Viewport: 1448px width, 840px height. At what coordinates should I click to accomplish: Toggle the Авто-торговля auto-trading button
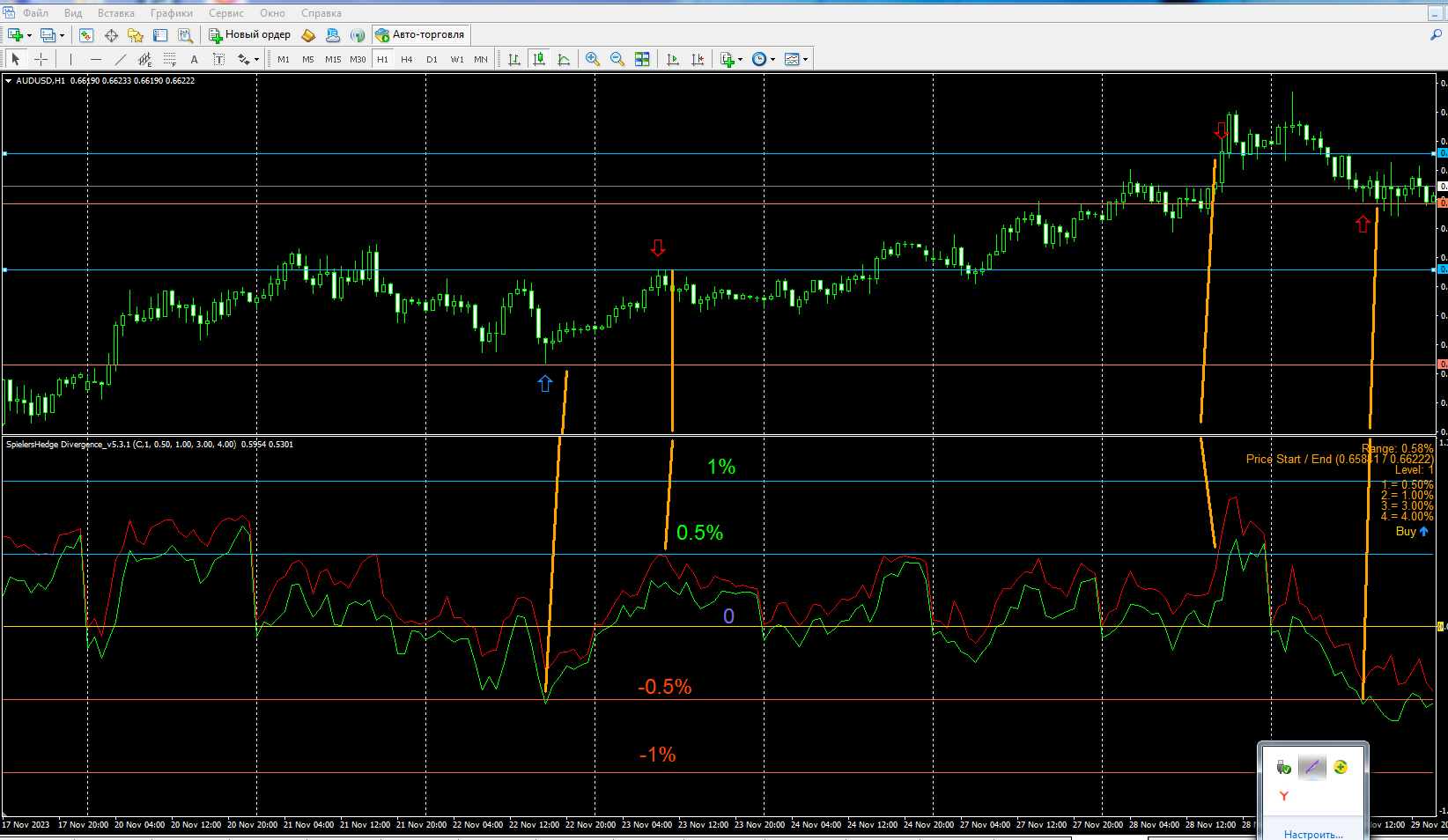420,35
